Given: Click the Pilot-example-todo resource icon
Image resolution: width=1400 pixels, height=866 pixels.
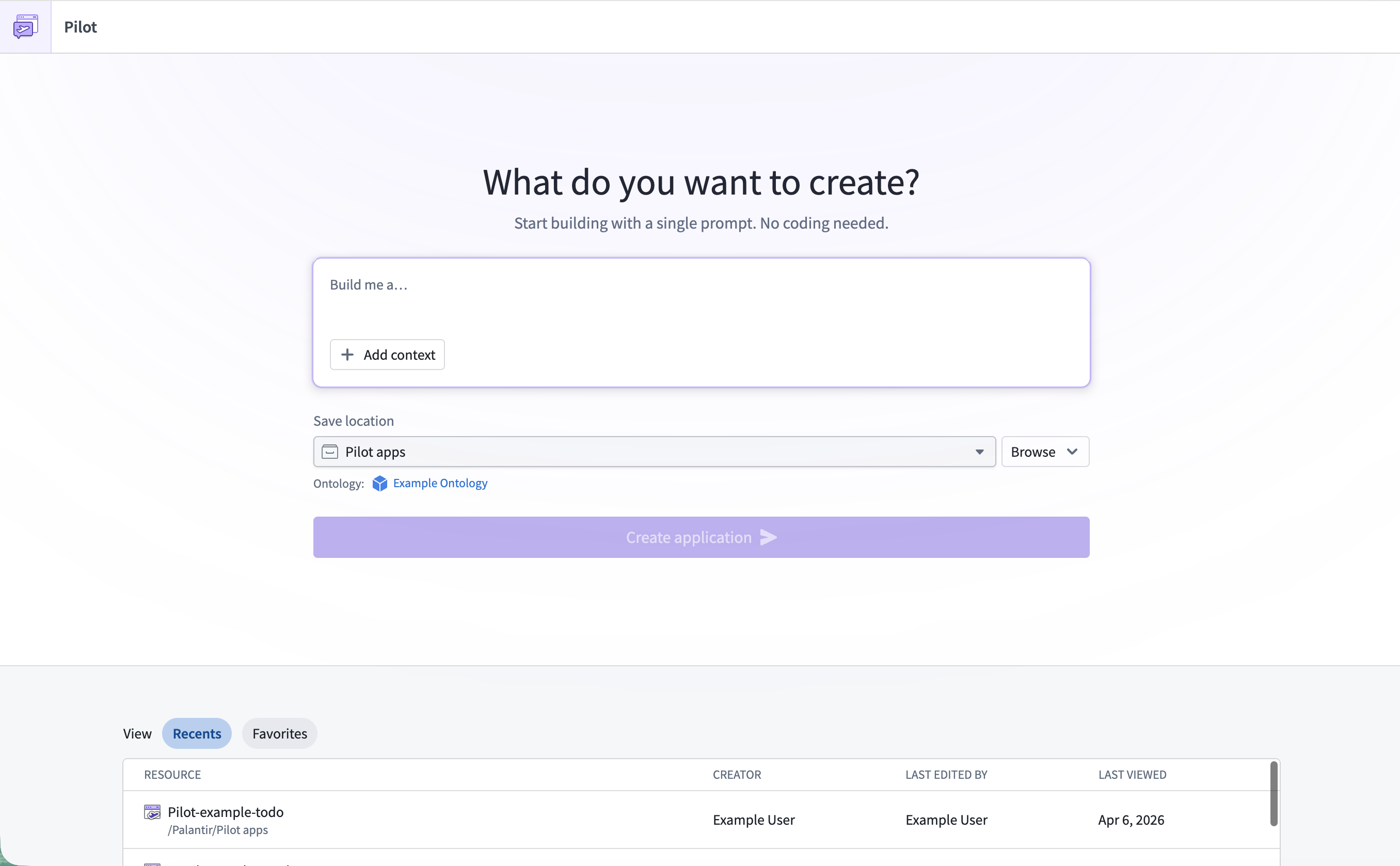Looking at the screenshot, I should (151, 812).
